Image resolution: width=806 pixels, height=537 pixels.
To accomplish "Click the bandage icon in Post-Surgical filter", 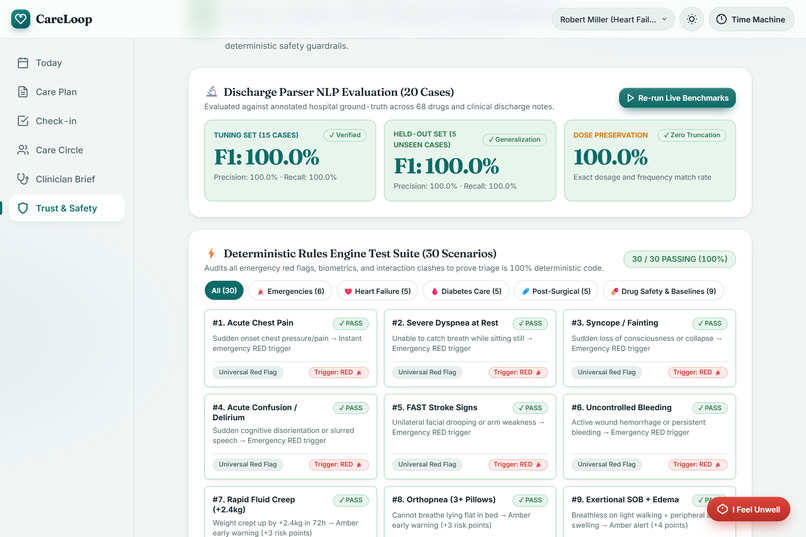I will tap(525, 291).
